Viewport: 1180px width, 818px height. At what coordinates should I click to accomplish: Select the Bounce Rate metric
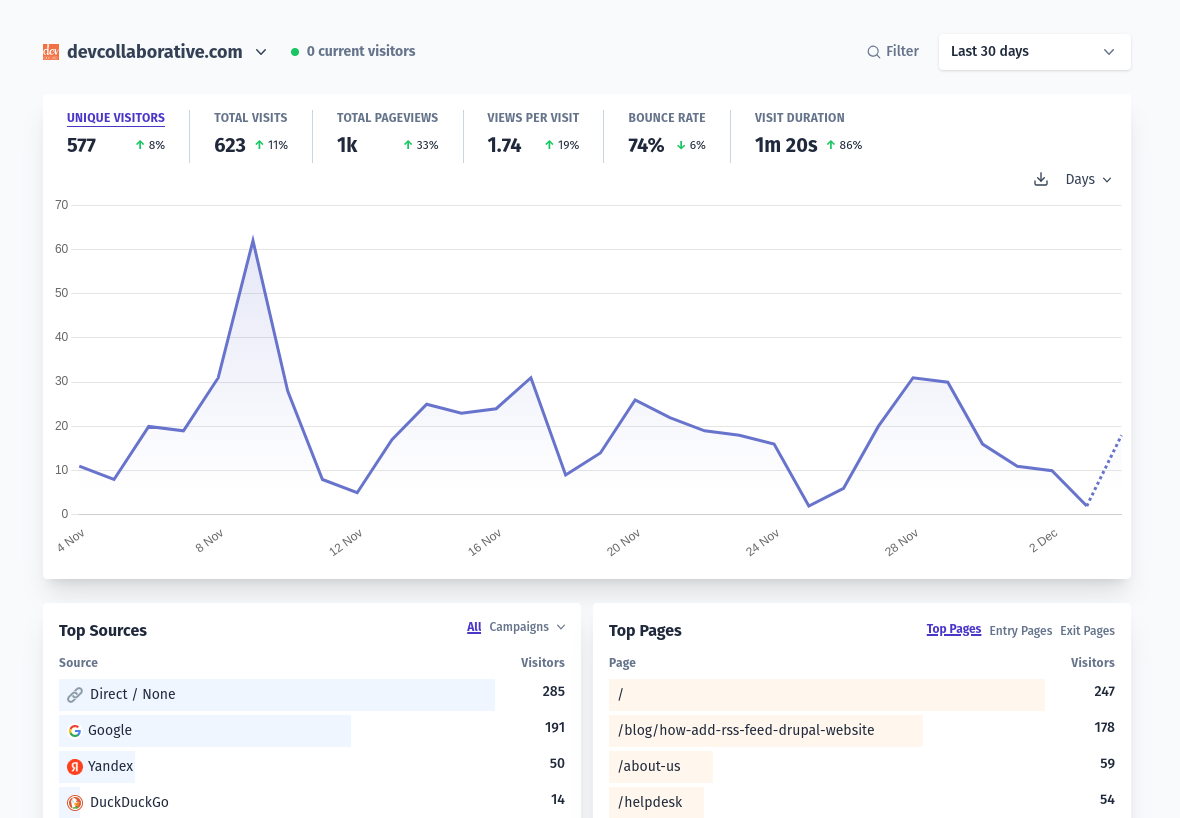pos(667,132)
